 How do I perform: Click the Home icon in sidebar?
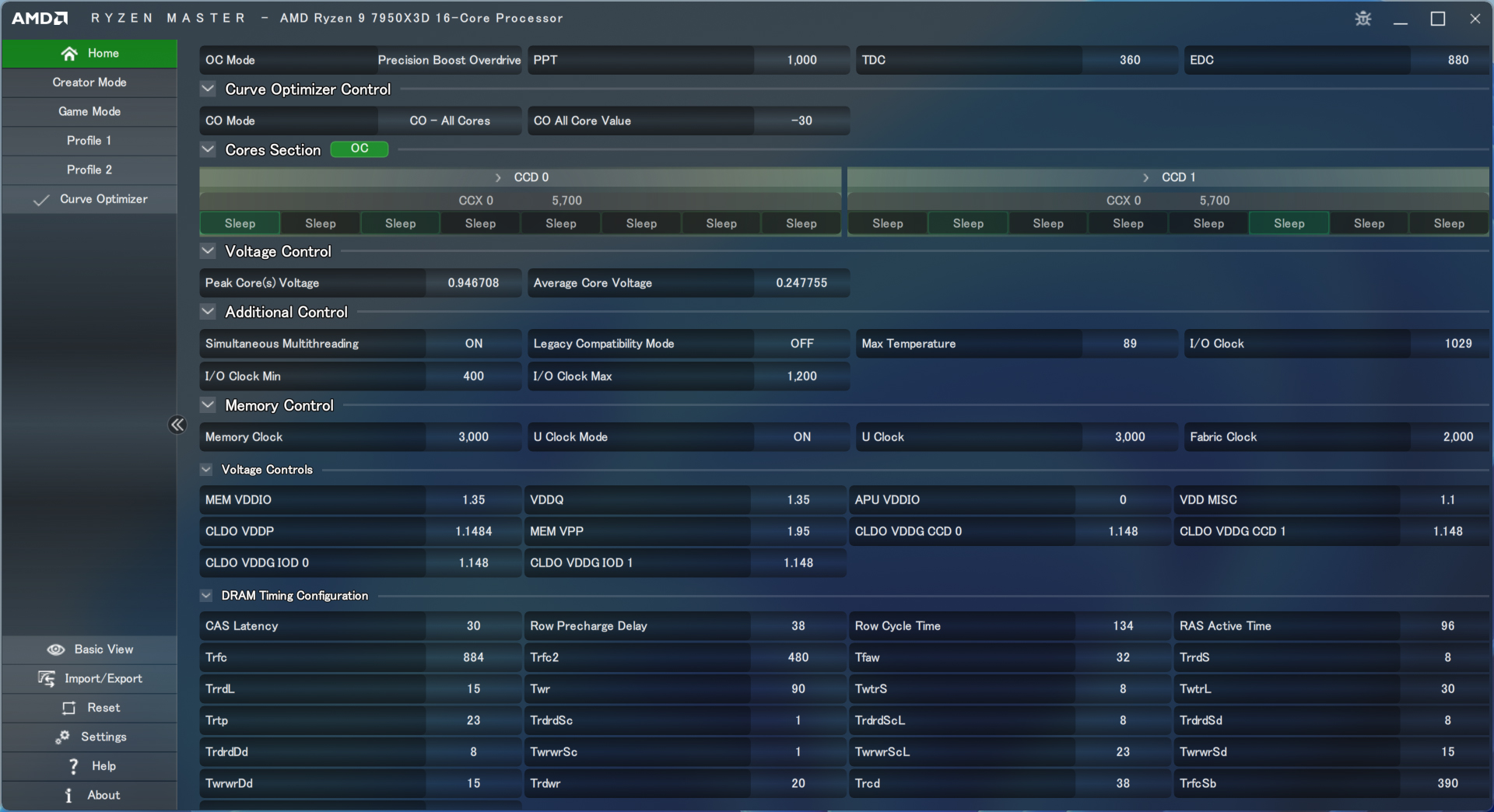coord(69,54)
